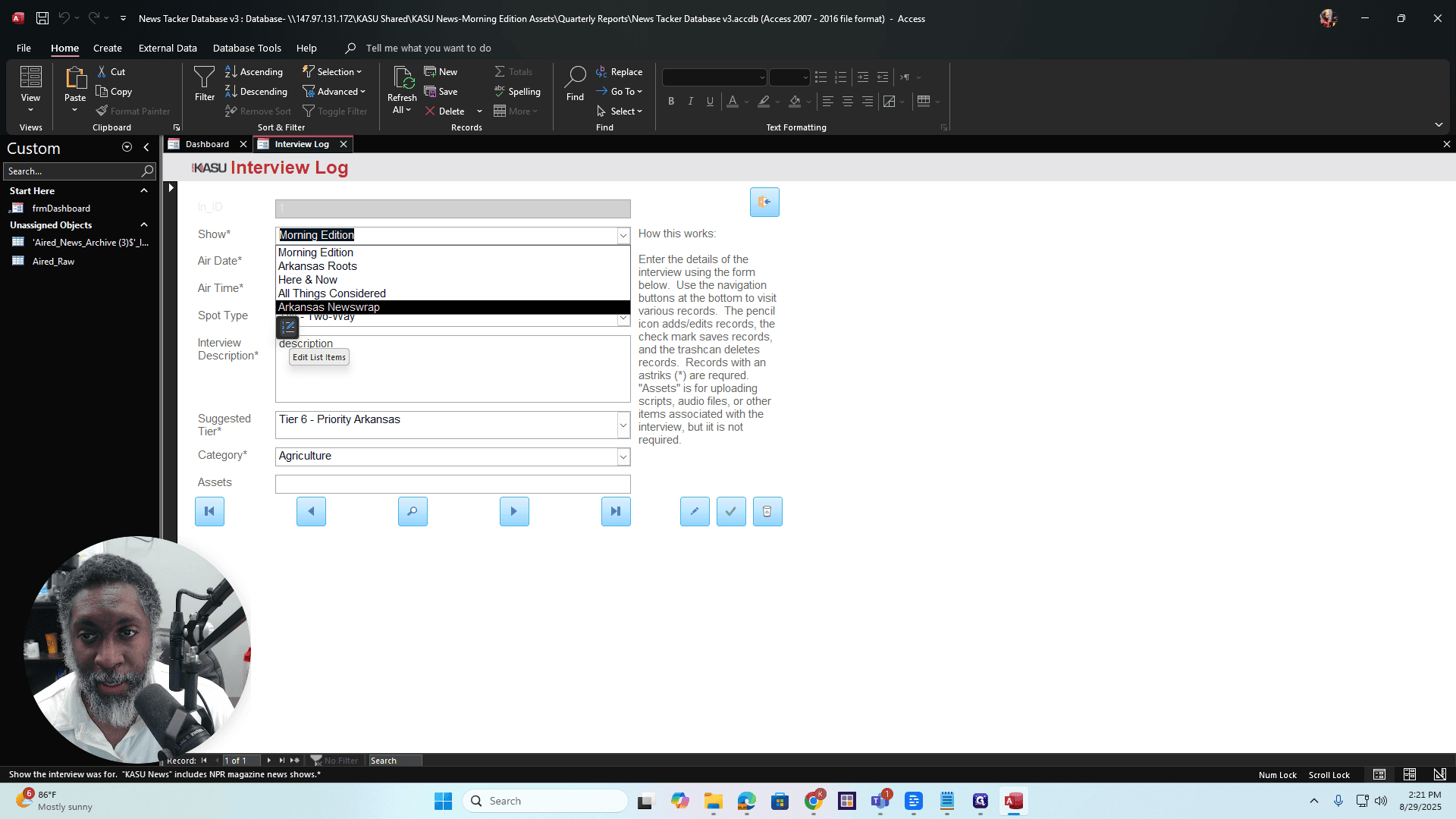Sort records Ascending

[254, 72]
